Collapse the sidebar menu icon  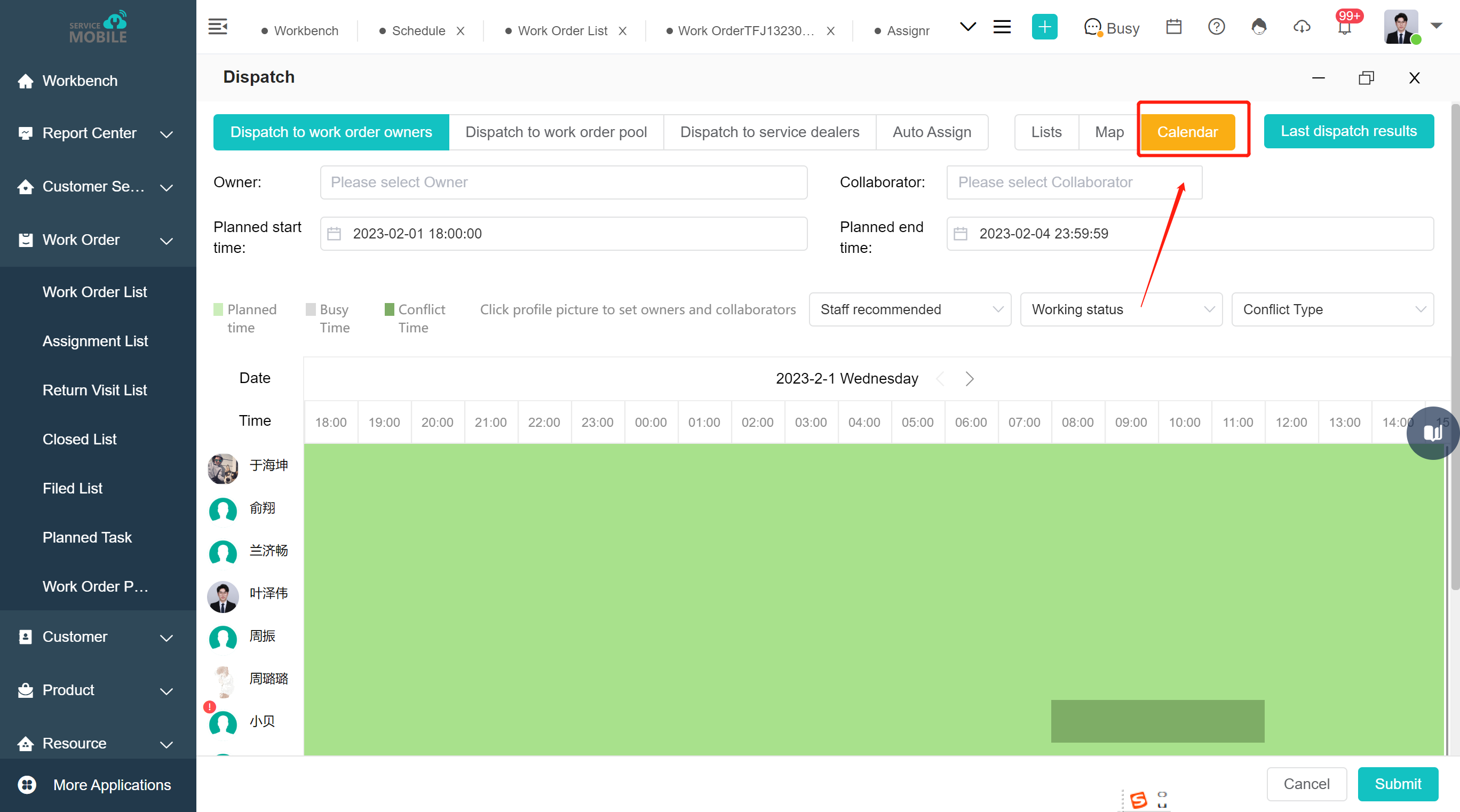click(218, 27)
